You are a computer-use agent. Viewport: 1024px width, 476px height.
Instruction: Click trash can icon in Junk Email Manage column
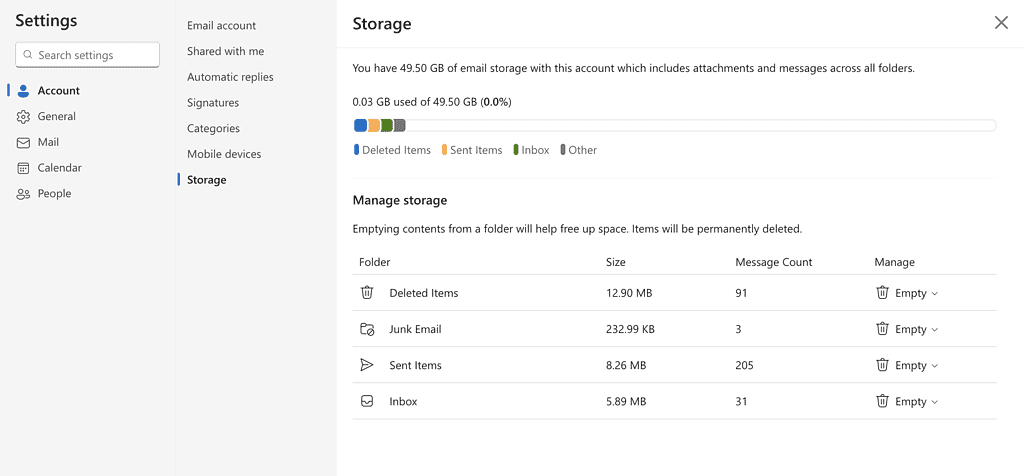(x=882, y=329)
